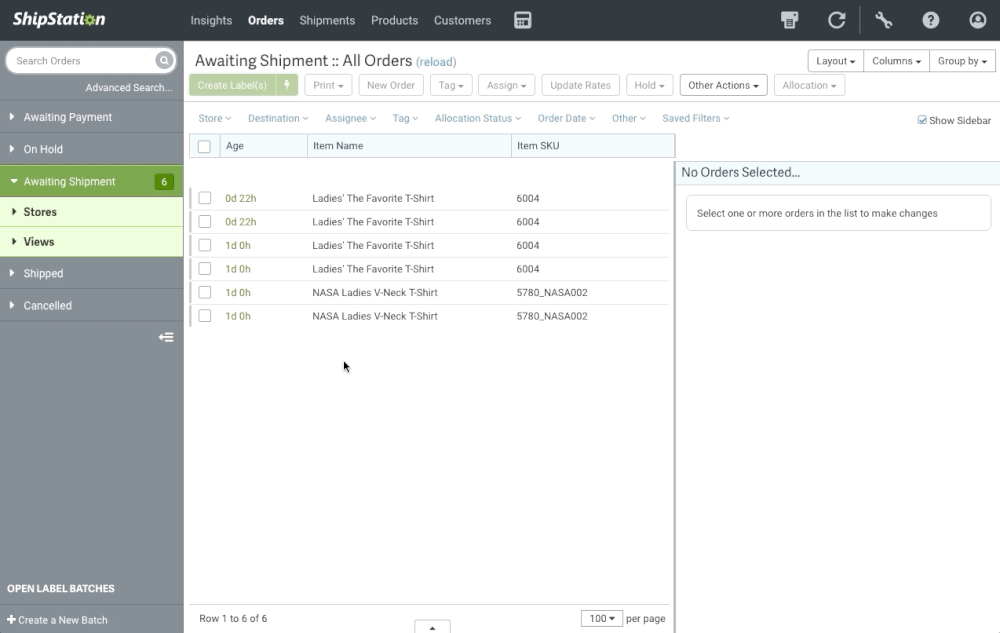Select the first NASA Ladies V-Neck T-Shirt checkbox

(x=204, y=292)
